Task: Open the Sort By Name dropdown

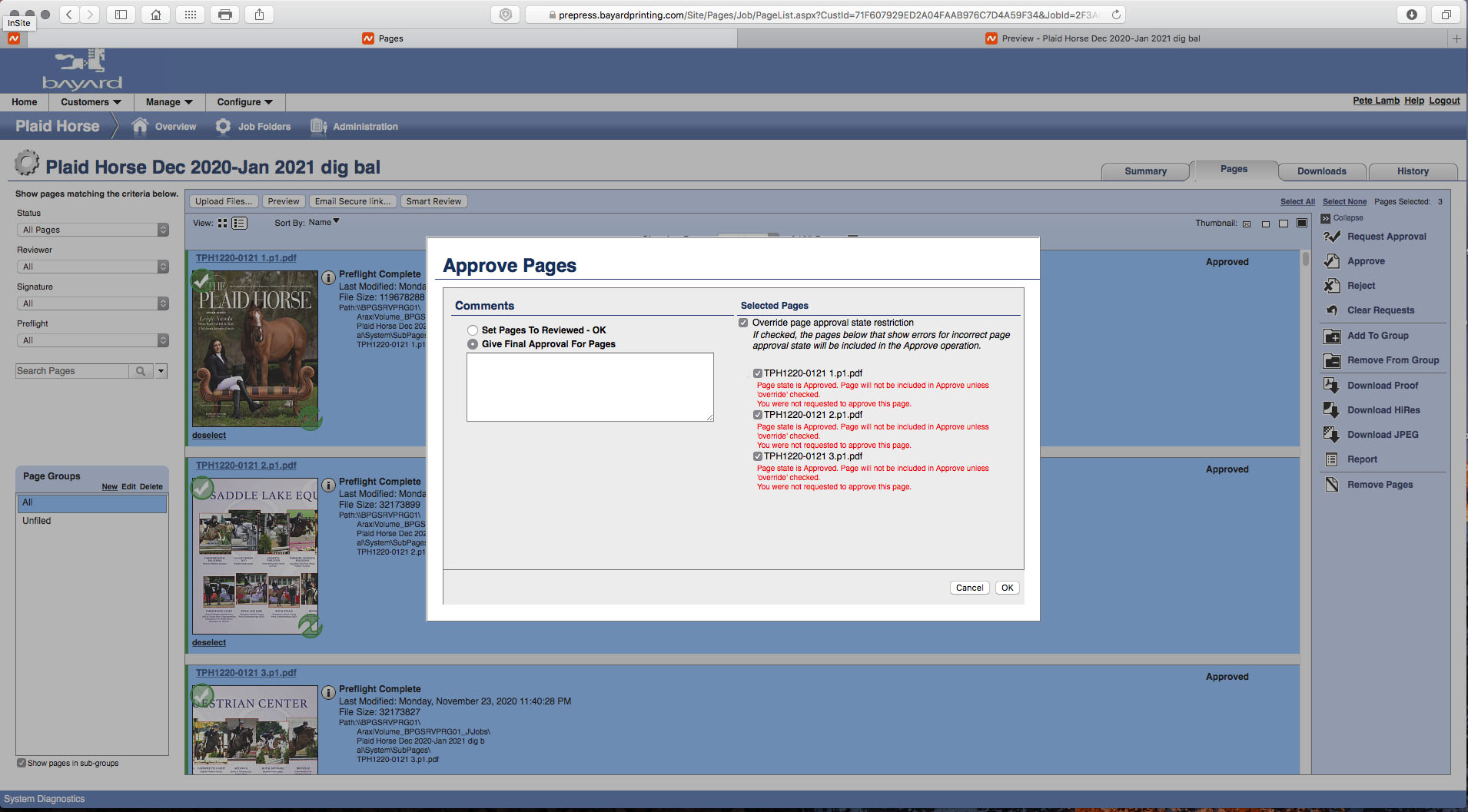Action: (x=324, y=222)
